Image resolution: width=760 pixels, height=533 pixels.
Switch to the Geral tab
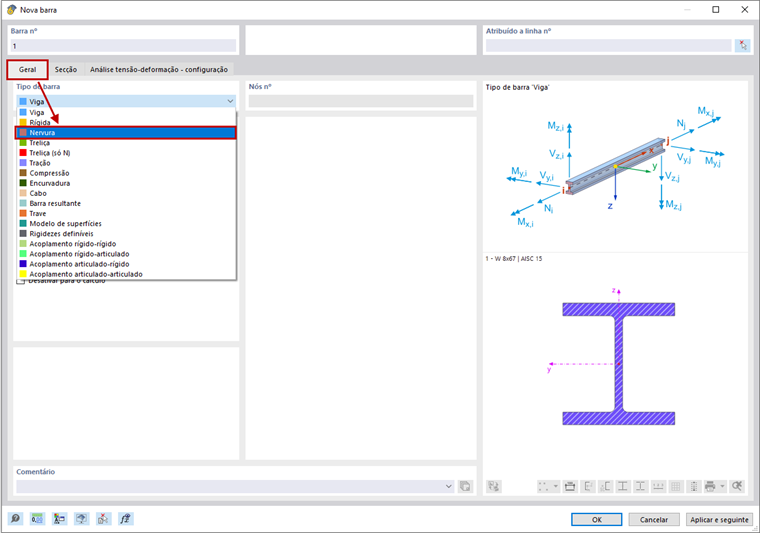[x=28, y=69]
